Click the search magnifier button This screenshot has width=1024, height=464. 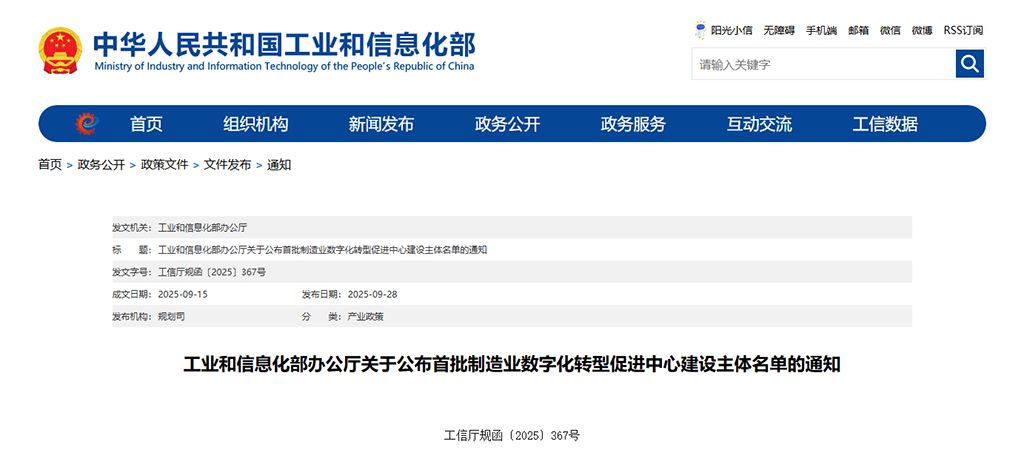point(969,65)
